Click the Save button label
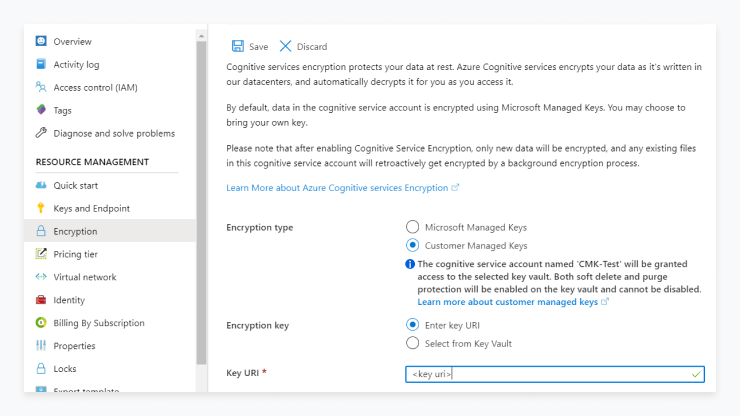This screenshot has height=416, width=740. click(259, 46)
